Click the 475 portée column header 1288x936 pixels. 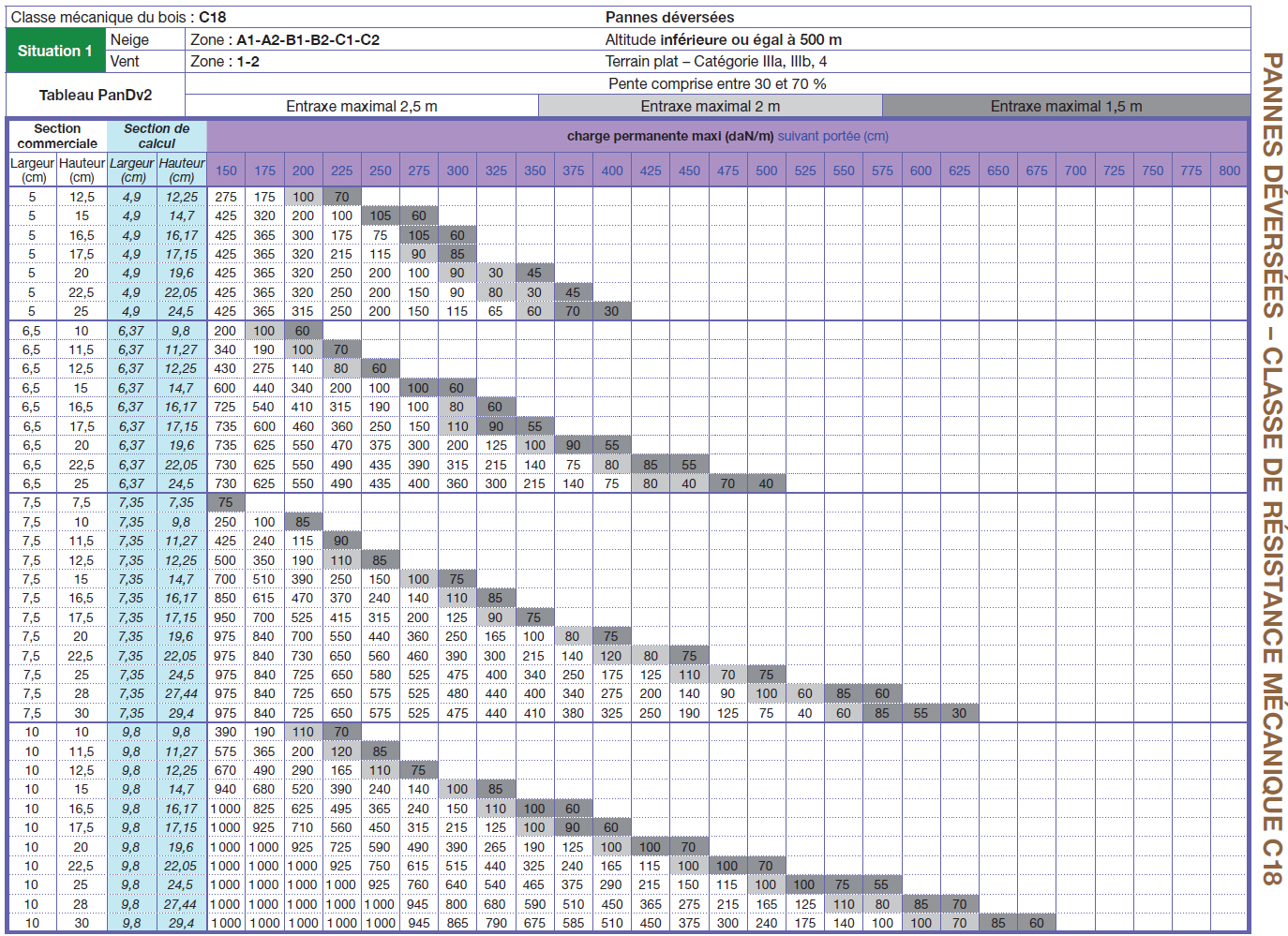(727, 171)
